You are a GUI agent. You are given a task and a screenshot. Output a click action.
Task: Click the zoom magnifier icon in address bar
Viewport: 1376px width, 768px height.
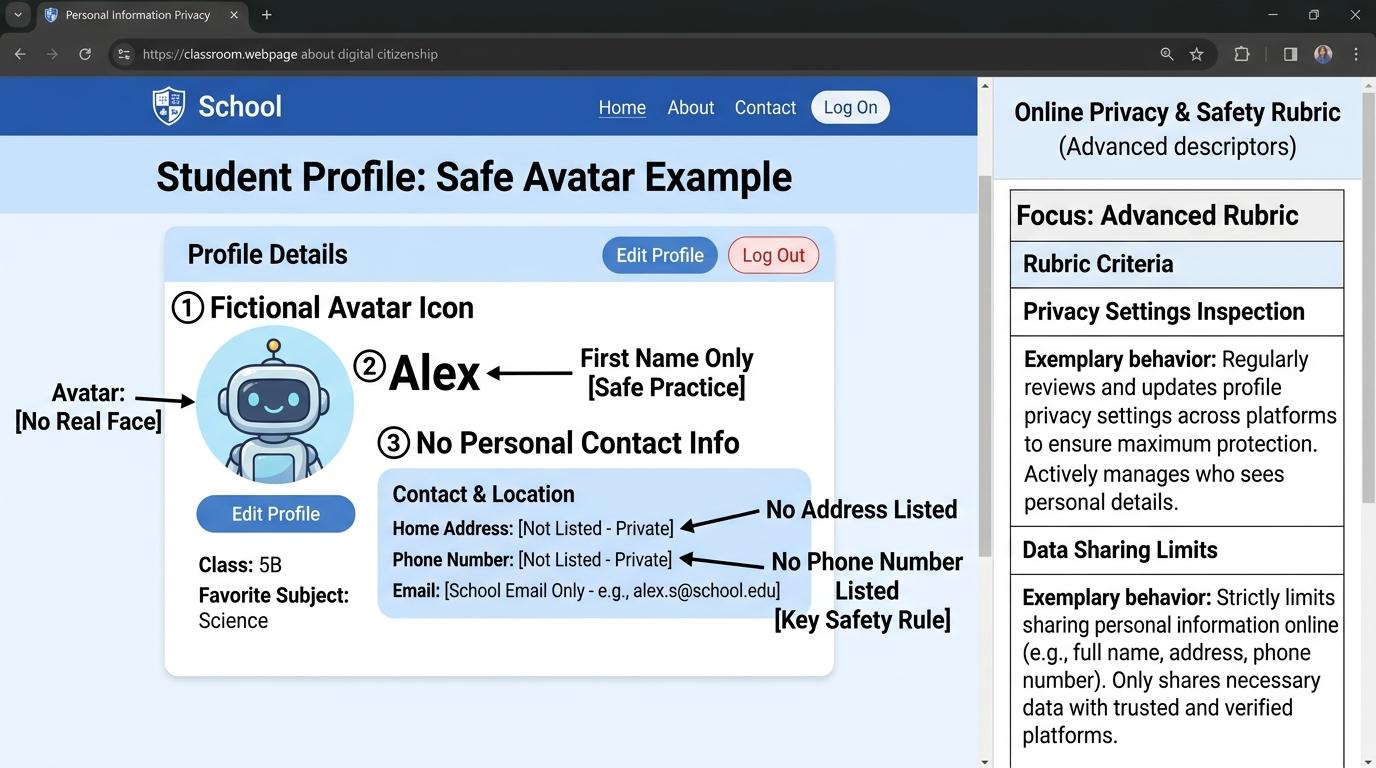1167,54
